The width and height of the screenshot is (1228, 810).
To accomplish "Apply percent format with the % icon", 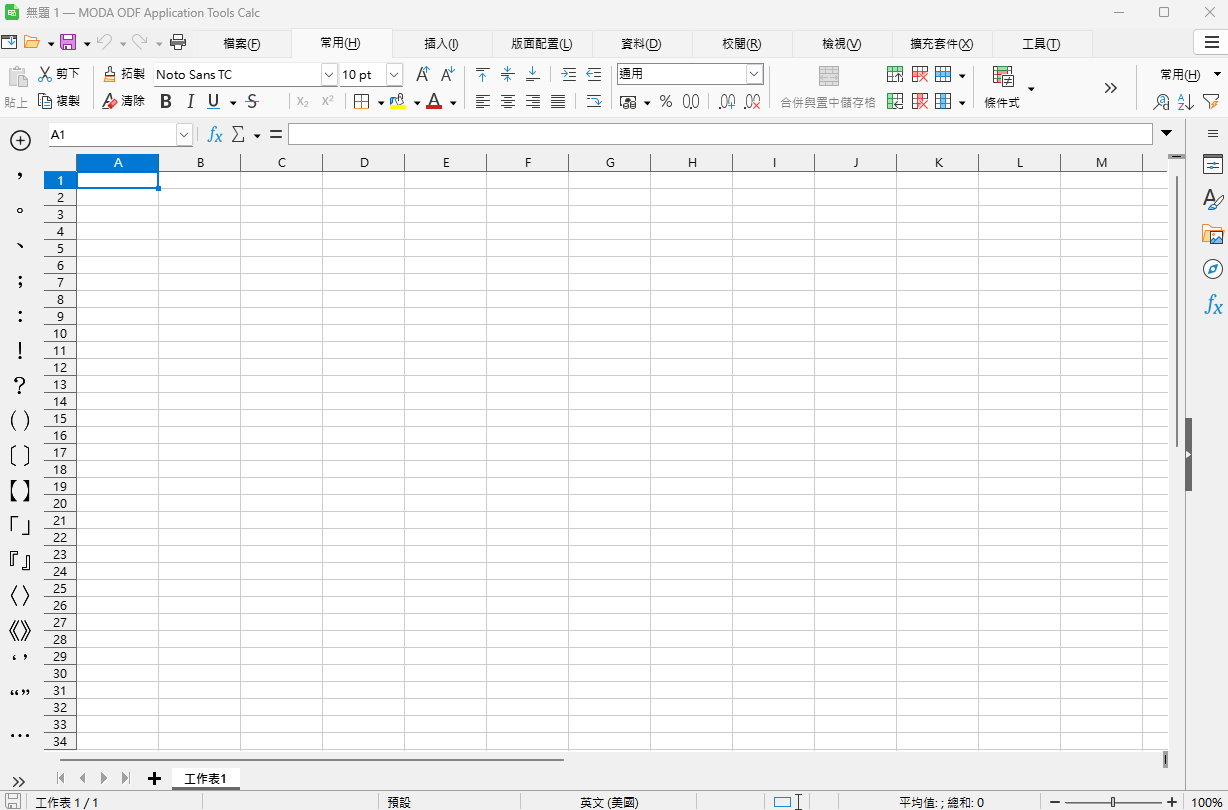I will click(x=666, y=101).
